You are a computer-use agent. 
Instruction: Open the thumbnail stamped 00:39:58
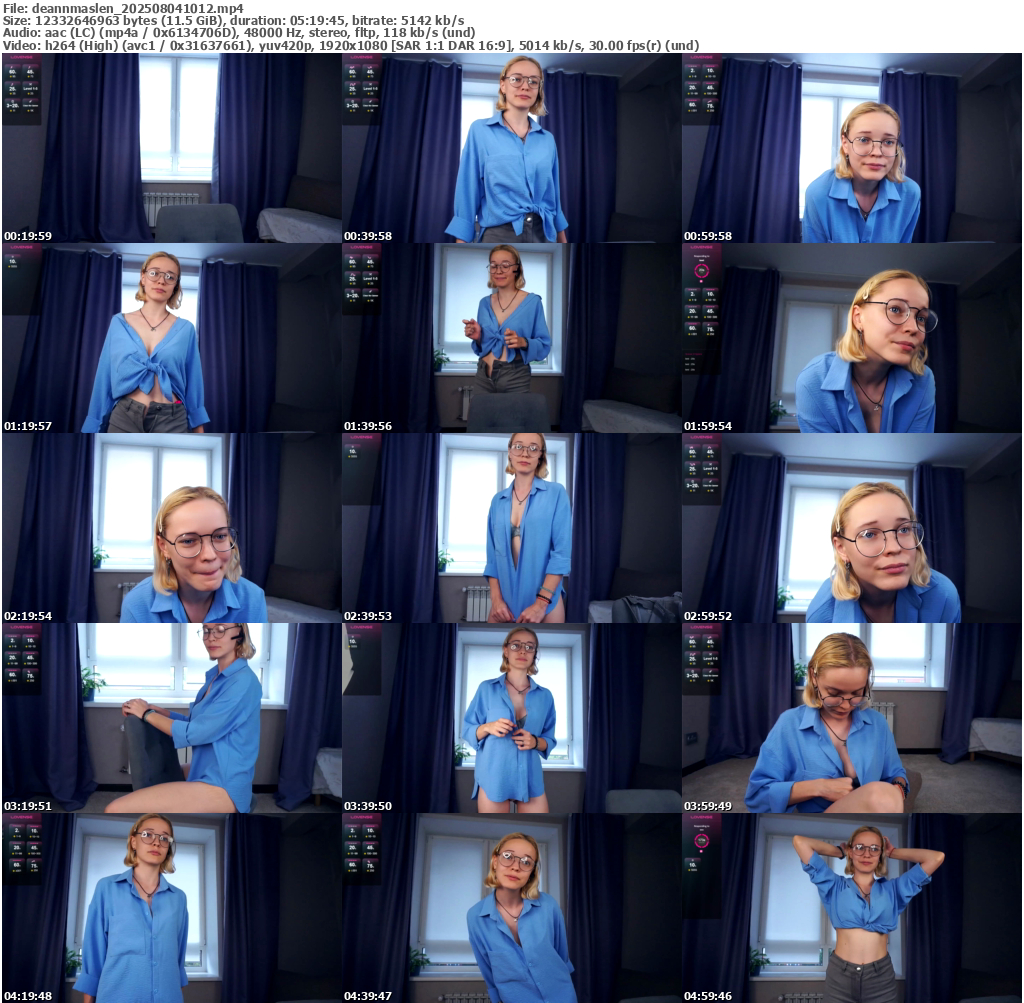(511, 148)
